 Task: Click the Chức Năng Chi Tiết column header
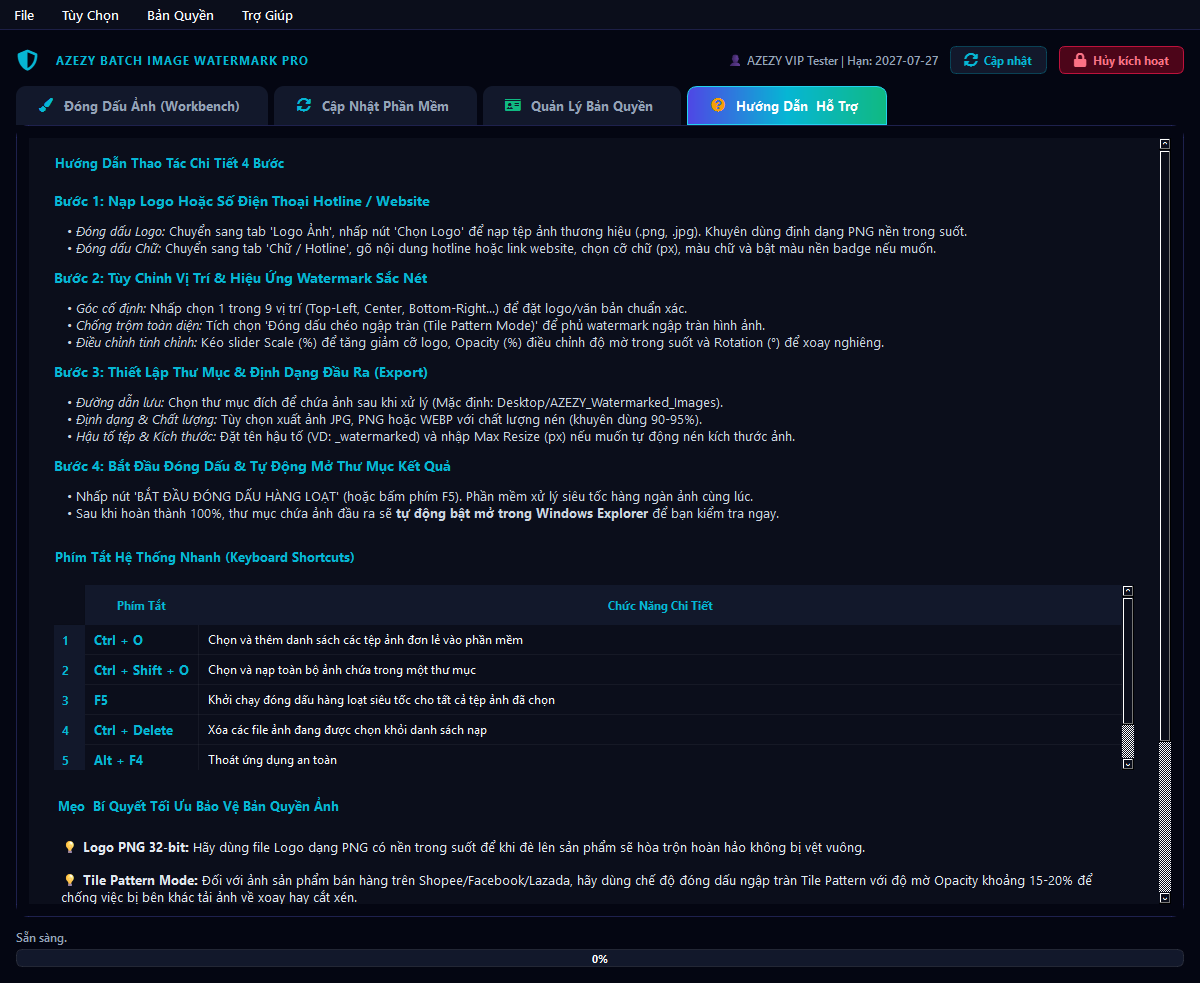coord(660,606)
